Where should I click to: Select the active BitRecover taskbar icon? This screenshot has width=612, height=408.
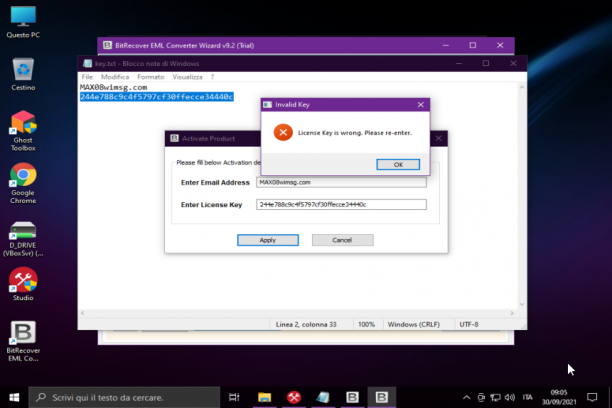(381, 397)
